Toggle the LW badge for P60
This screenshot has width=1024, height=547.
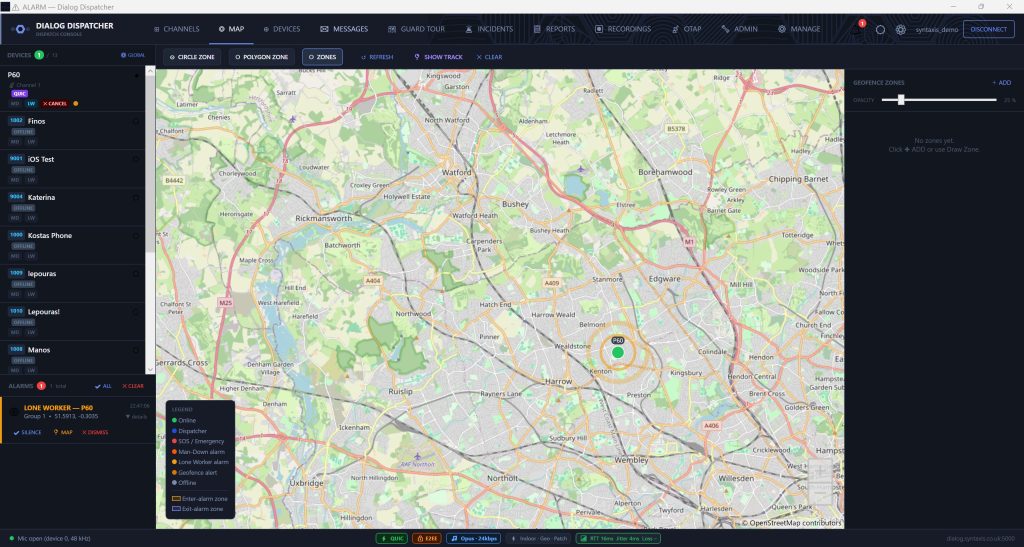tap(31, 103)
